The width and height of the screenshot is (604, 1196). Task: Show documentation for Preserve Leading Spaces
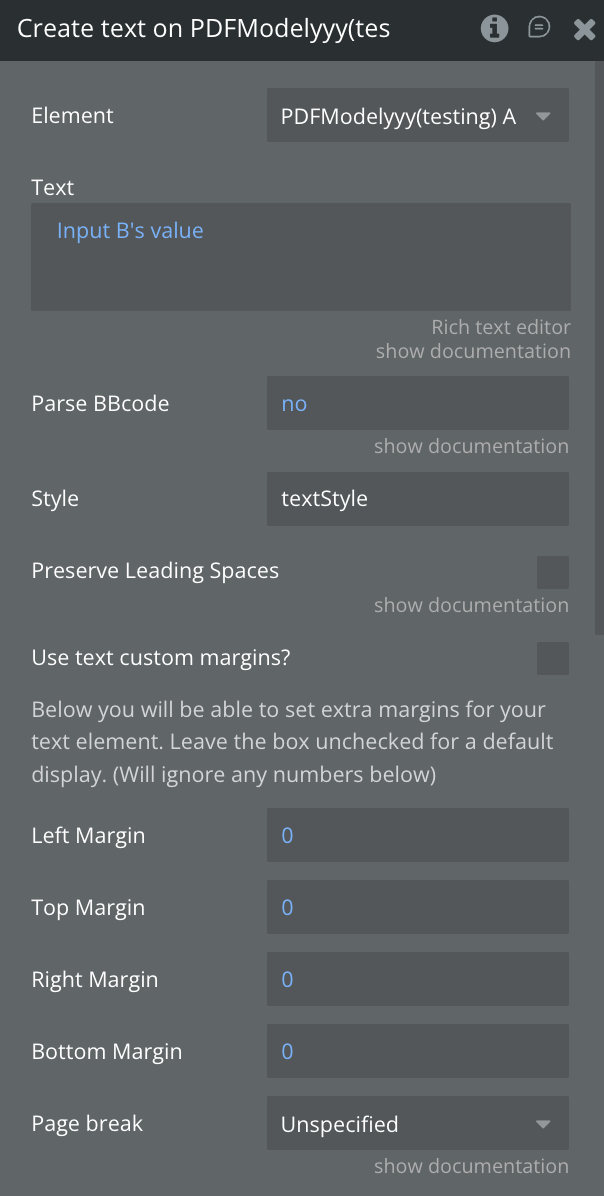coord(471,605)
